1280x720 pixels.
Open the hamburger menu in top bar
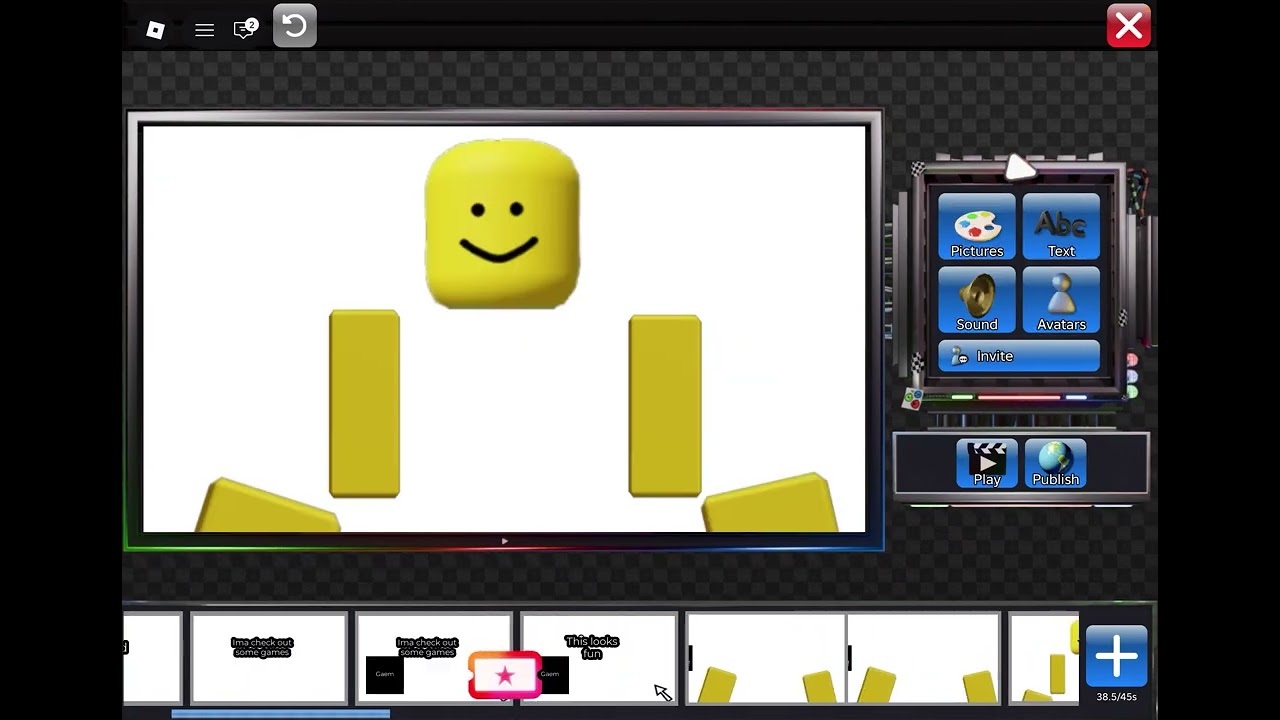(x=204, y=30)
